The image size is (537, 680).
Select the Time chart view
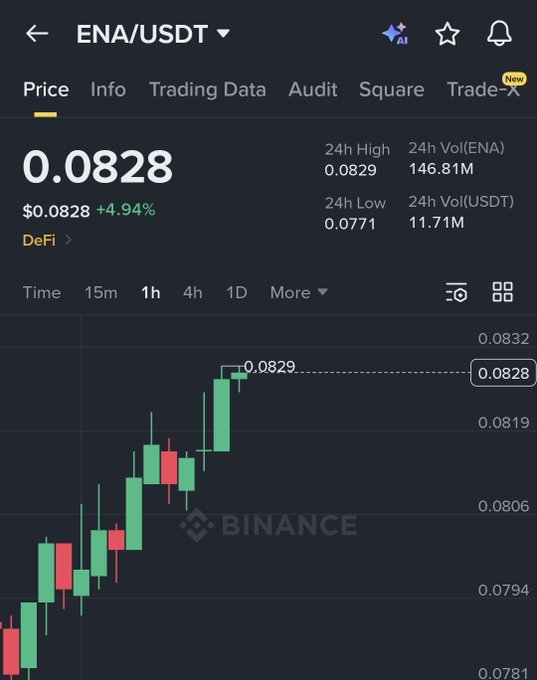click(x=42, y=293)
